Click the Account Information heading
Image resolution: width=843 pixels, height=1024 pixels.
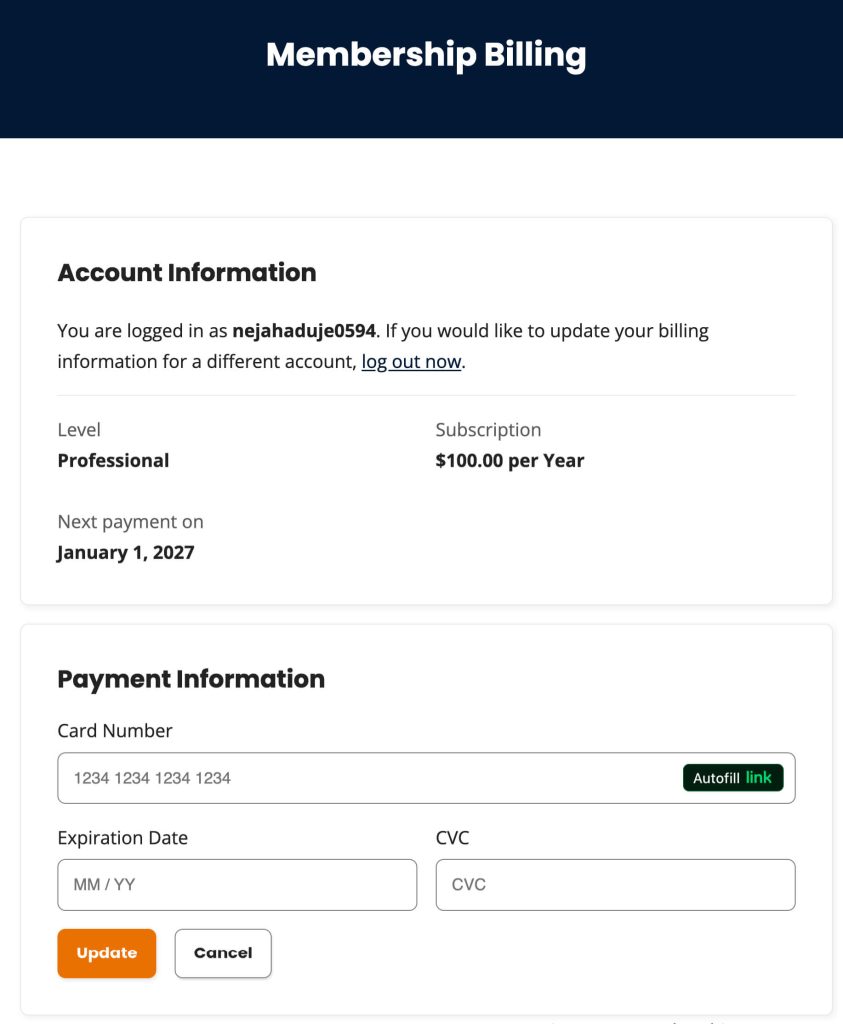click(x=187, y=272)
